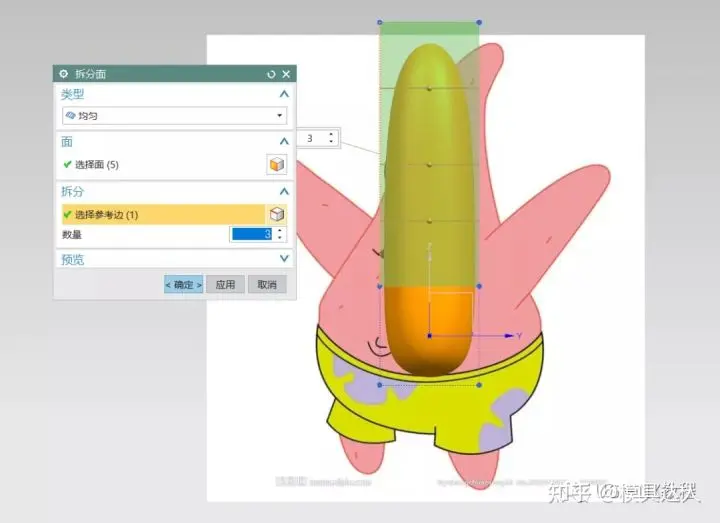
Task: Click the reference edge cube icon
Action: pyautogui.click(x=276, y=214)
